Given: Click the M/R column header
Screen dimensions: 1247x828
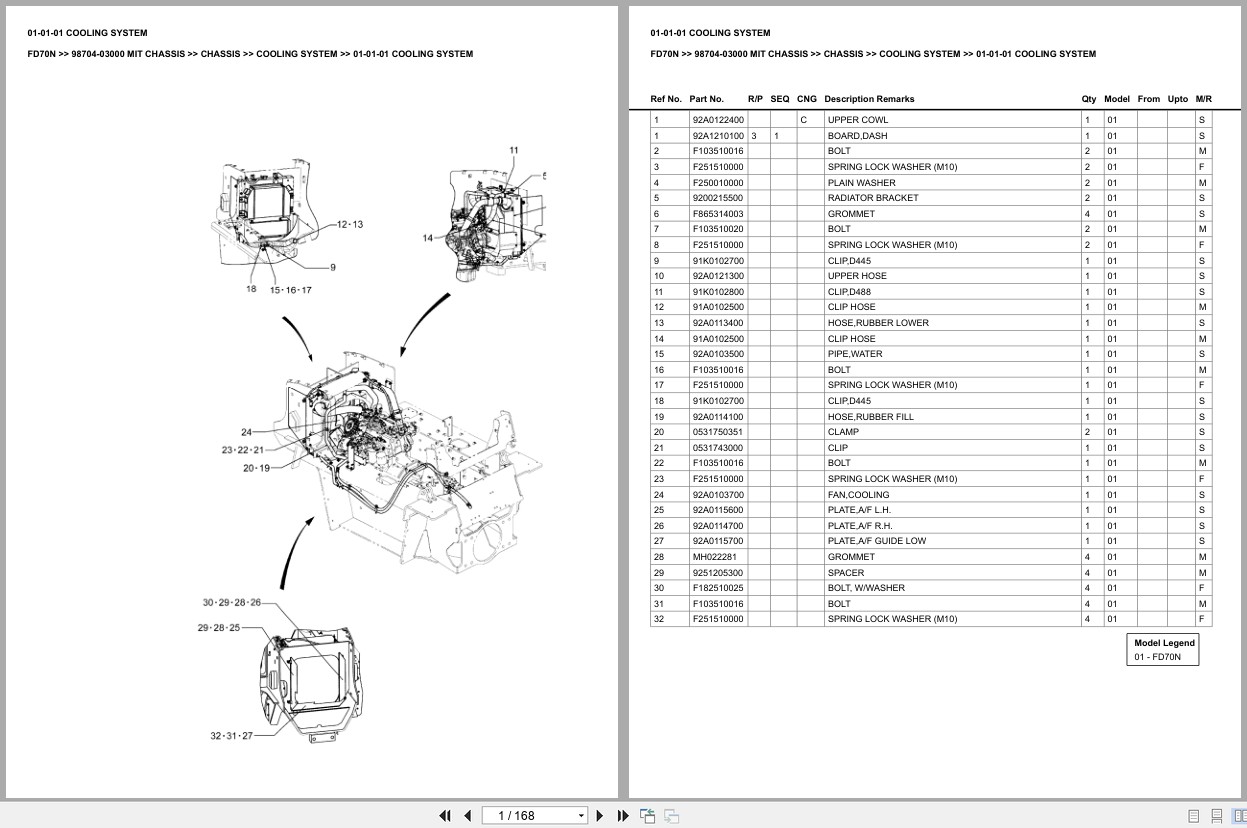Looking at the screenshot, I should point(1203,99).
